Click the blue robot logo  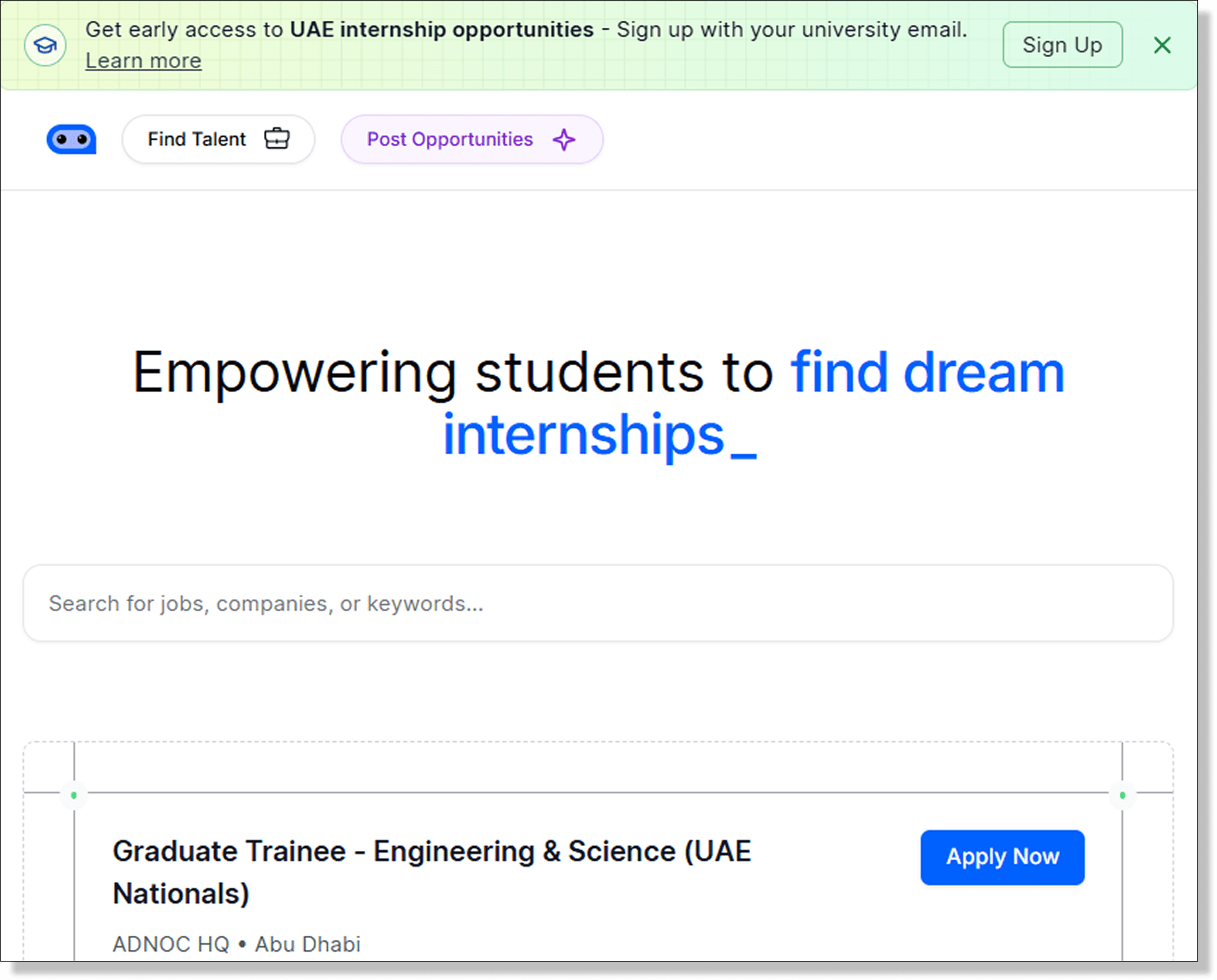click(71, 140)
